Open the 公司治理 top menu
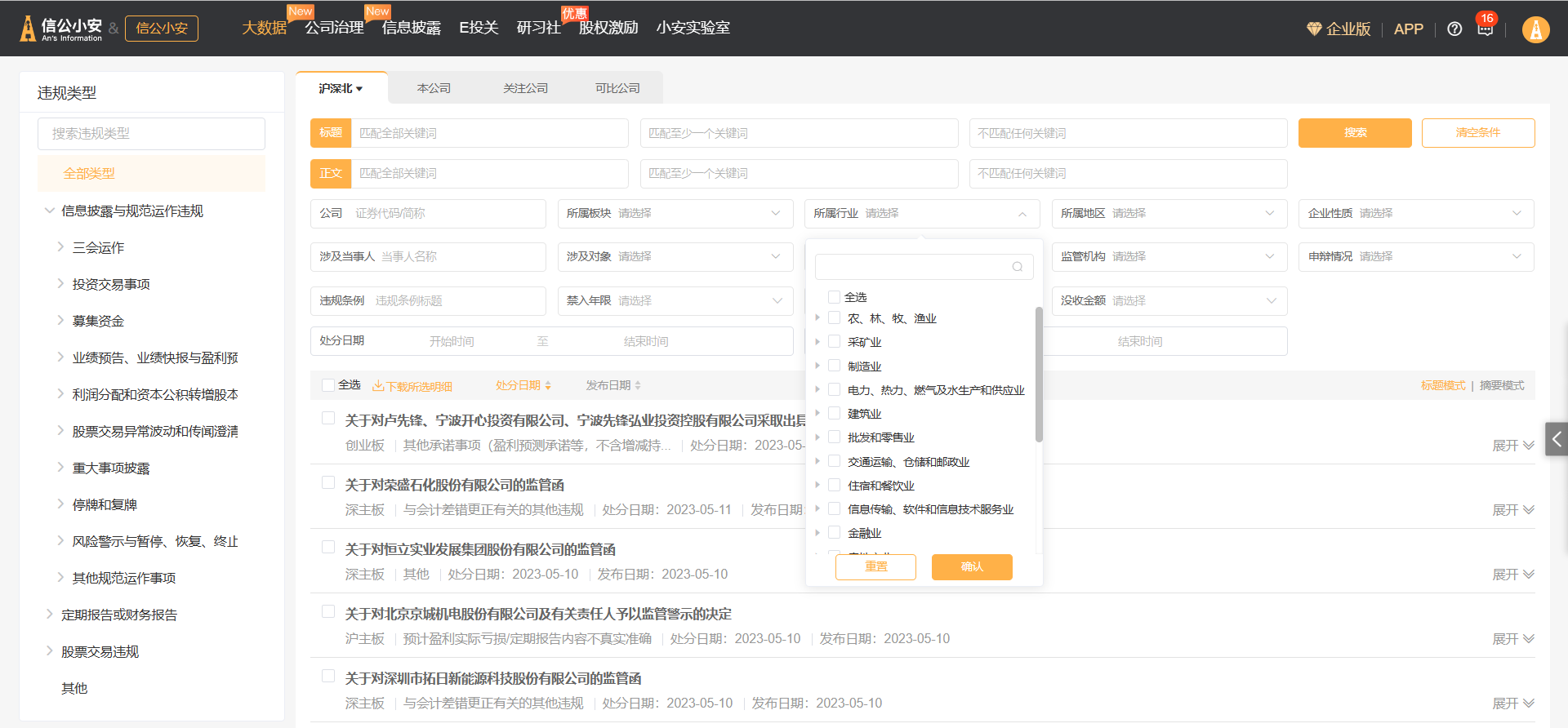1568x728 pixels. point(334,28)
